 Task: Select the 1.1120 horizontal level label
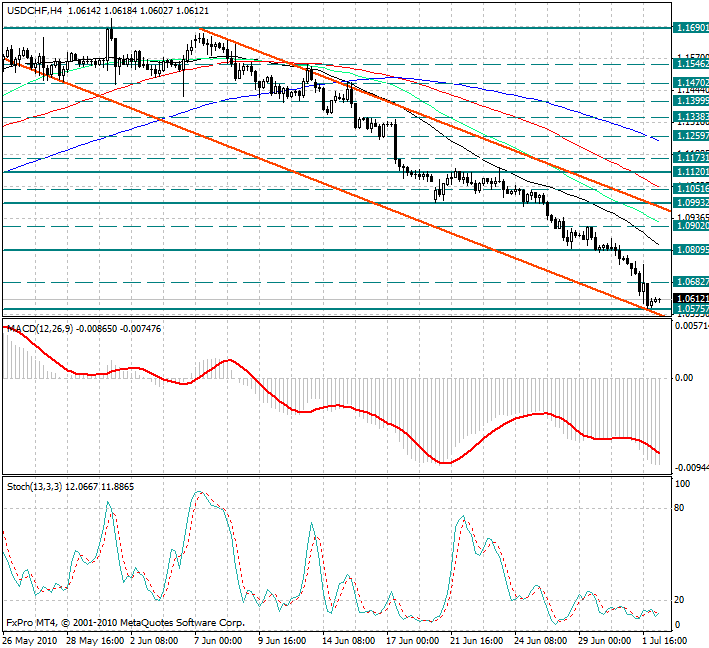click(691, 172)
